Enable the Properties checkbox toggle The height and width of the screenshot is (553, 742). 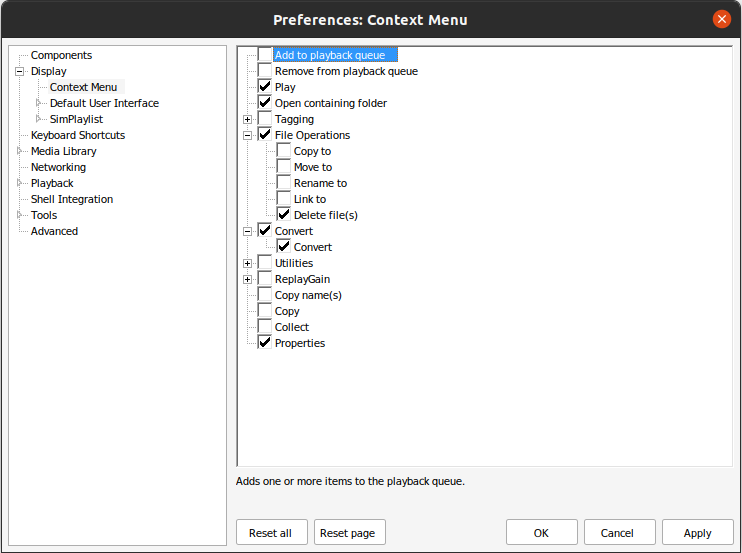[x=265, y=342]
